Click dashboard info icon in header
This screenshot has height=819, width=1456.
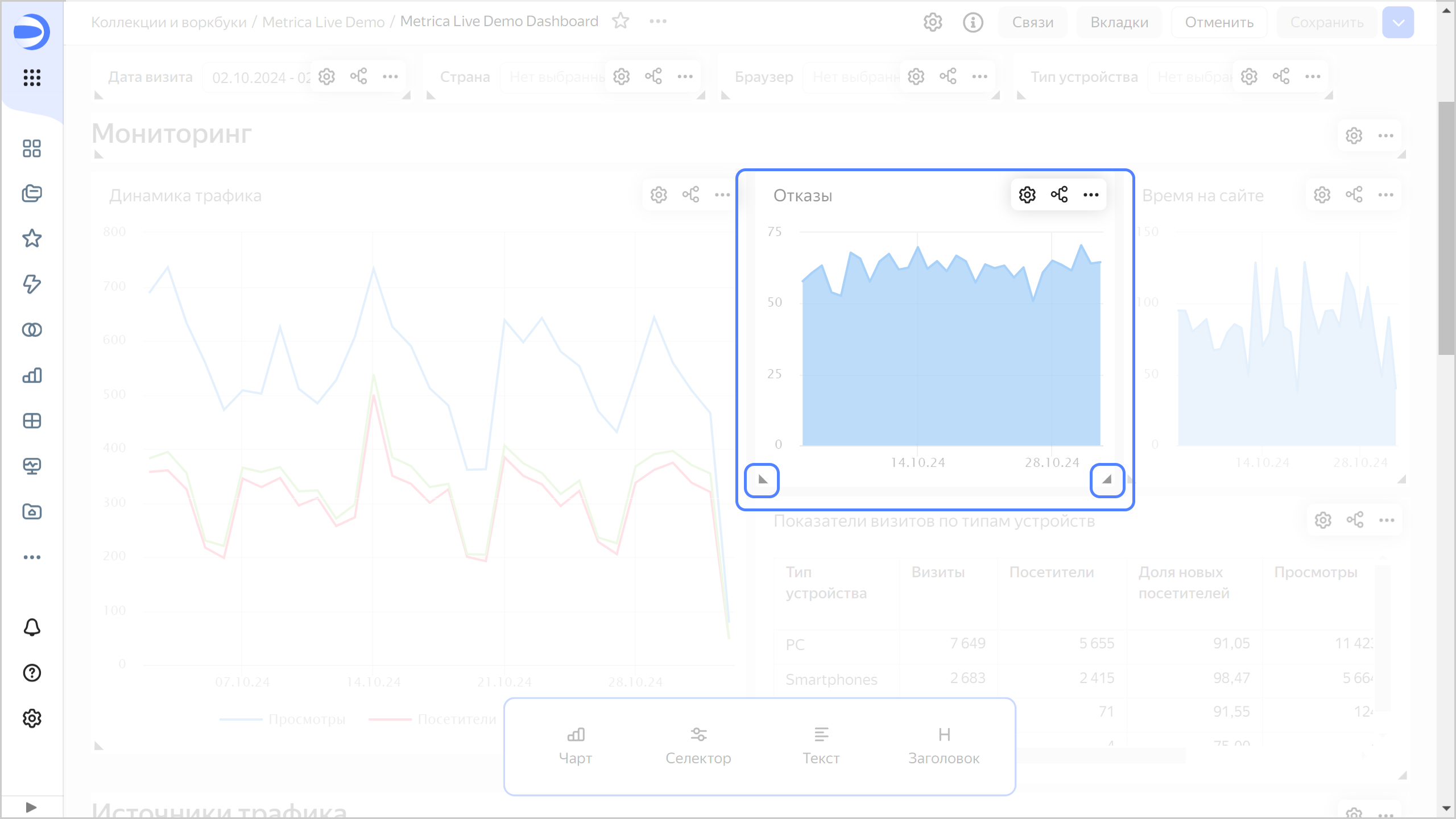click(x=973, y=22)
